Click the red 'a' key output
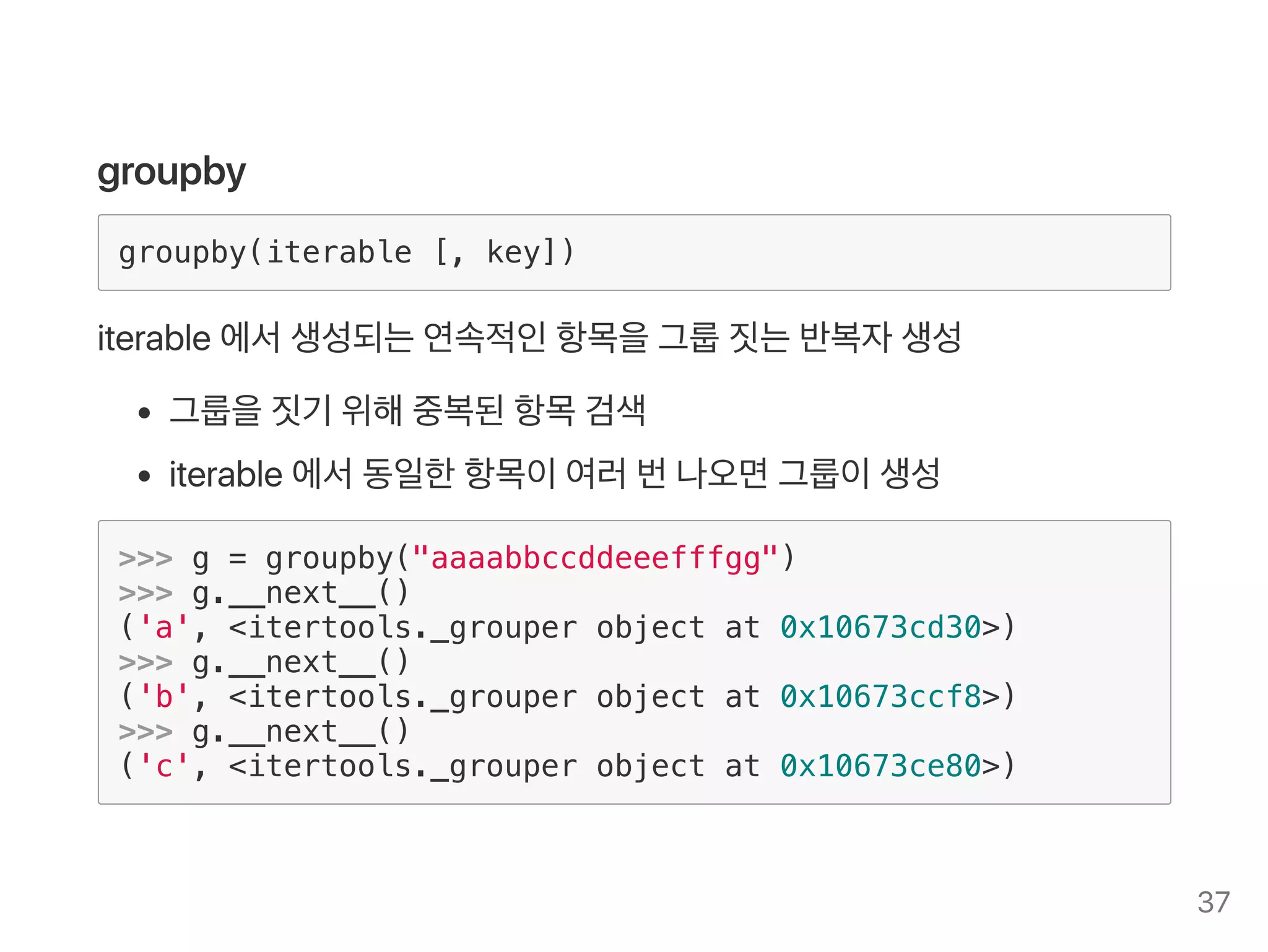The image size is (1268, 952). (x=164, y=628)
